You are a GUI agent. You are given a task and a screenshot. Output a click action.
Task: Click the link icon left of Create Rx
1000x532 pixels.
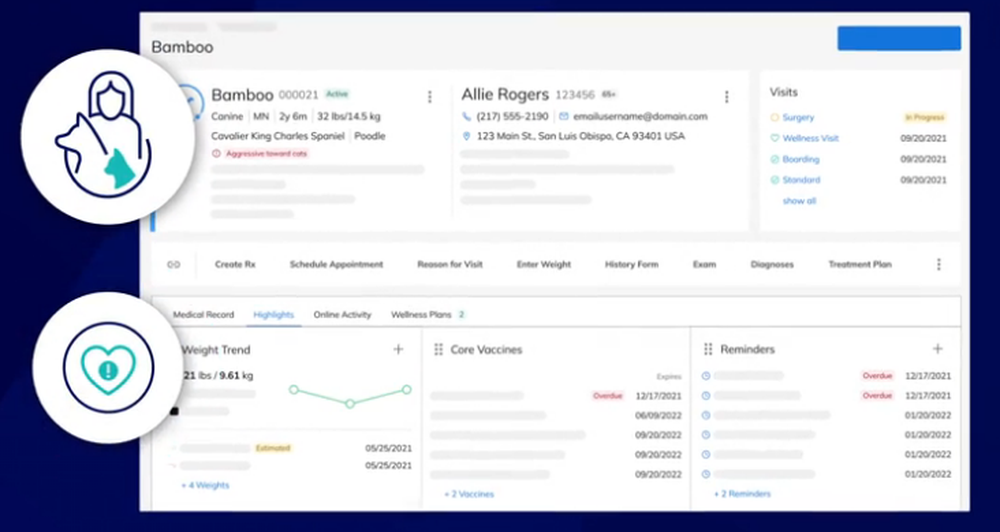(173, 264)
